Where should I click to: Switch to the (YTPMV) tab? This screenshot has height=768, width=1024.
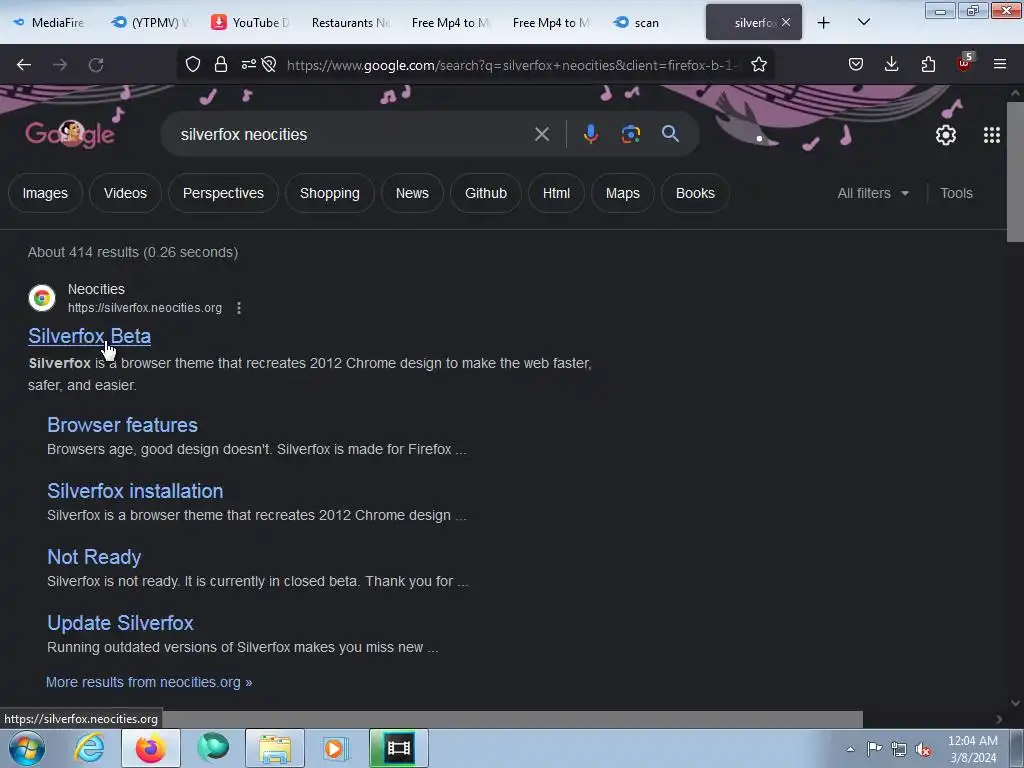pyautogui.click(x=152, y=22)
